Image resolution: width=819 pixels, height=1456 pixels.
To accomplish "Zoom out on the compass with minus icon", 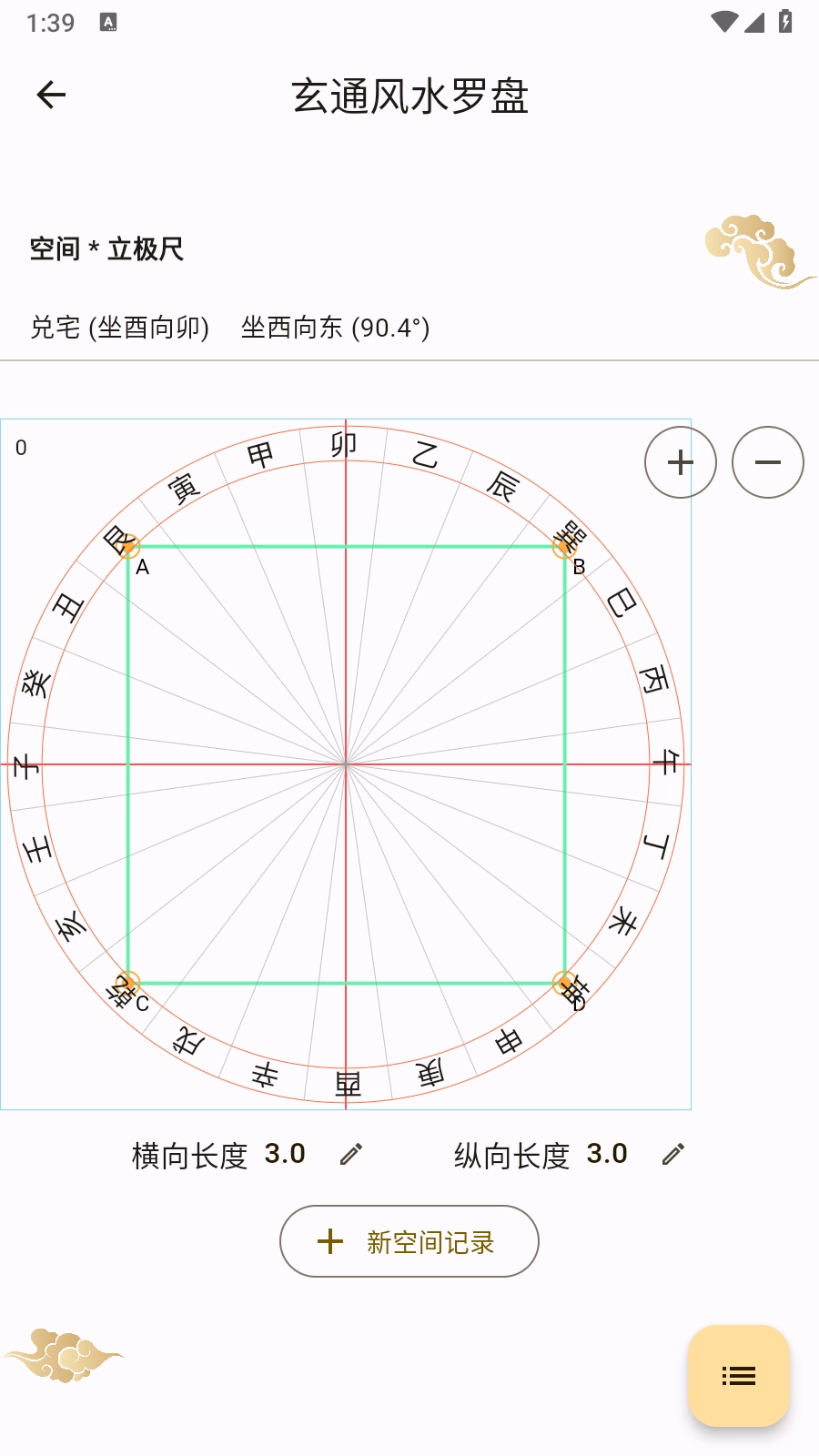I will (x=767, y=462).
